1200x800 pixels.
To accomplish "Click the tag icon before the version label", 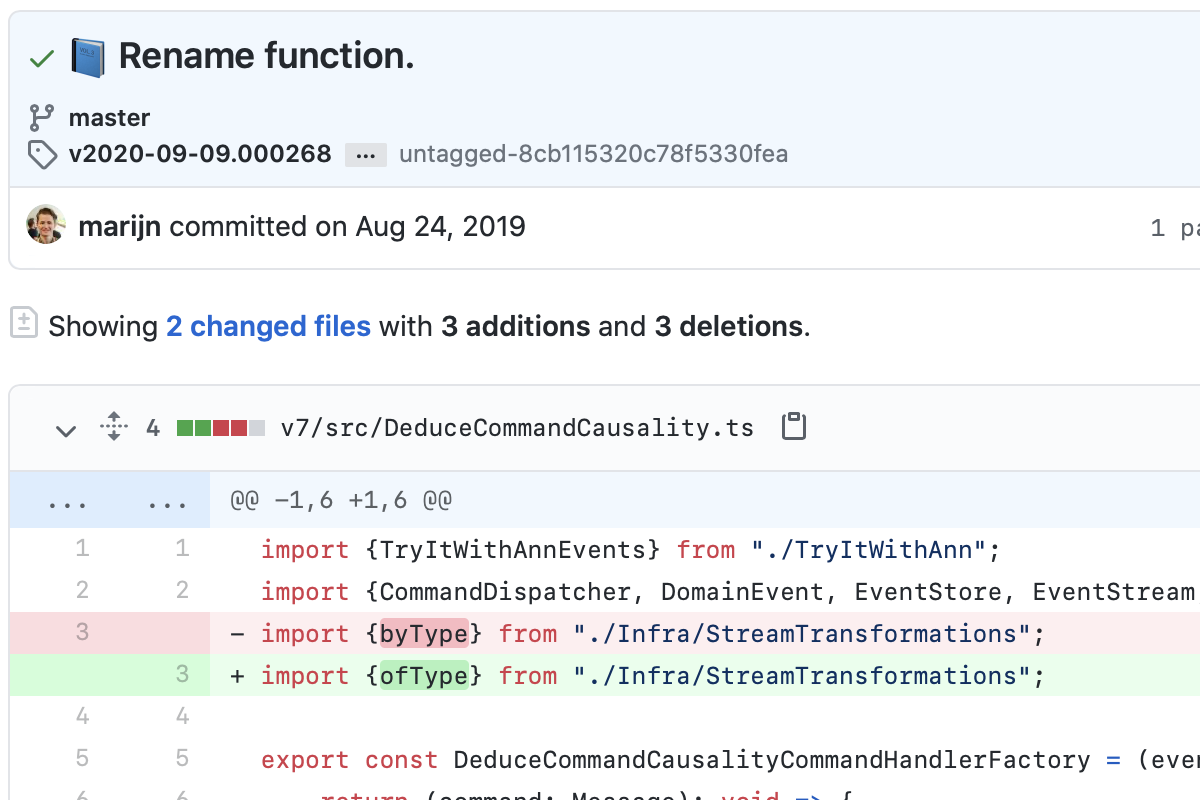I will click(41, 155).
